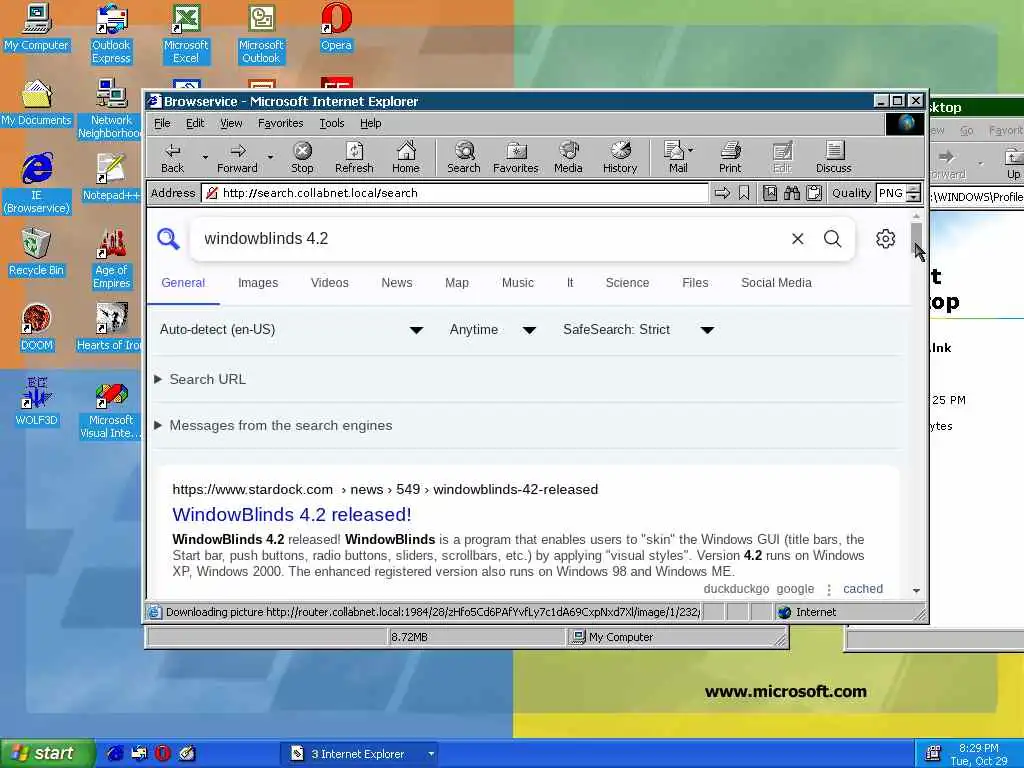Image resolution: width=1024 pixels, height=768 pixels.
Task: Switch to the Social Media tab
Action: point(776,283)
